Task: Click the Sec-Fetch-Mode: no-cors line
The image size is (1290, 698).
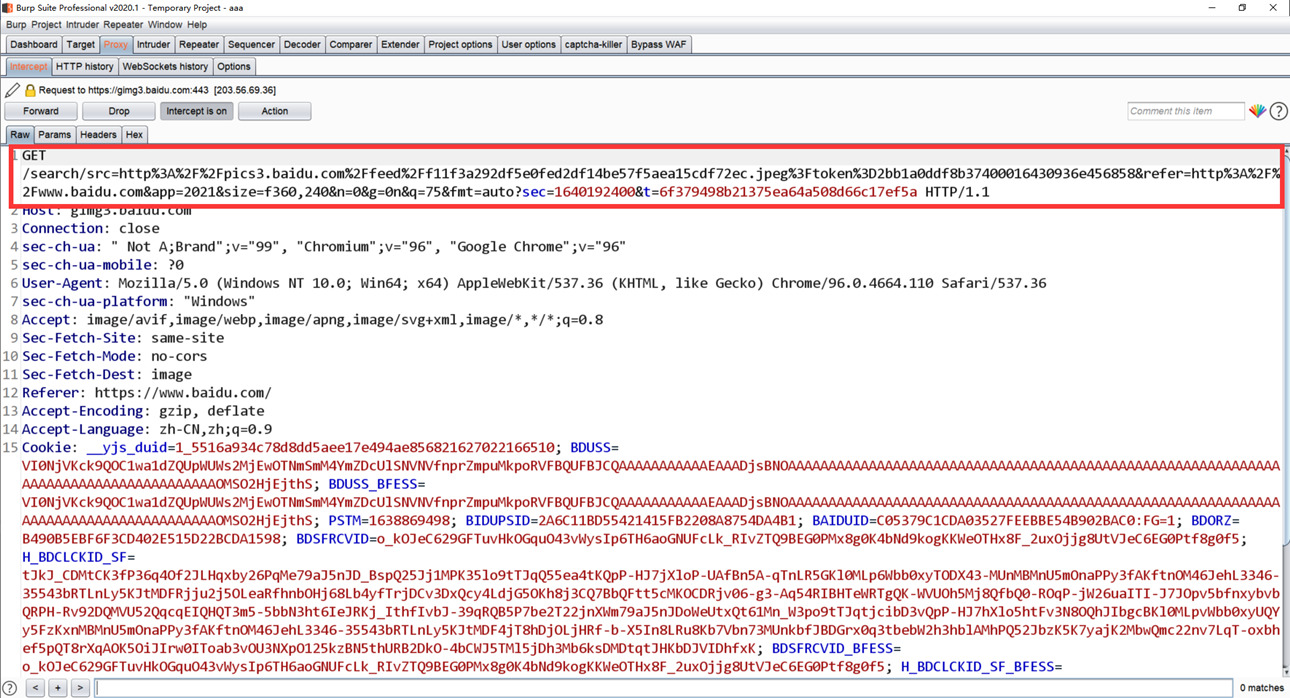Action: [115, 356]
